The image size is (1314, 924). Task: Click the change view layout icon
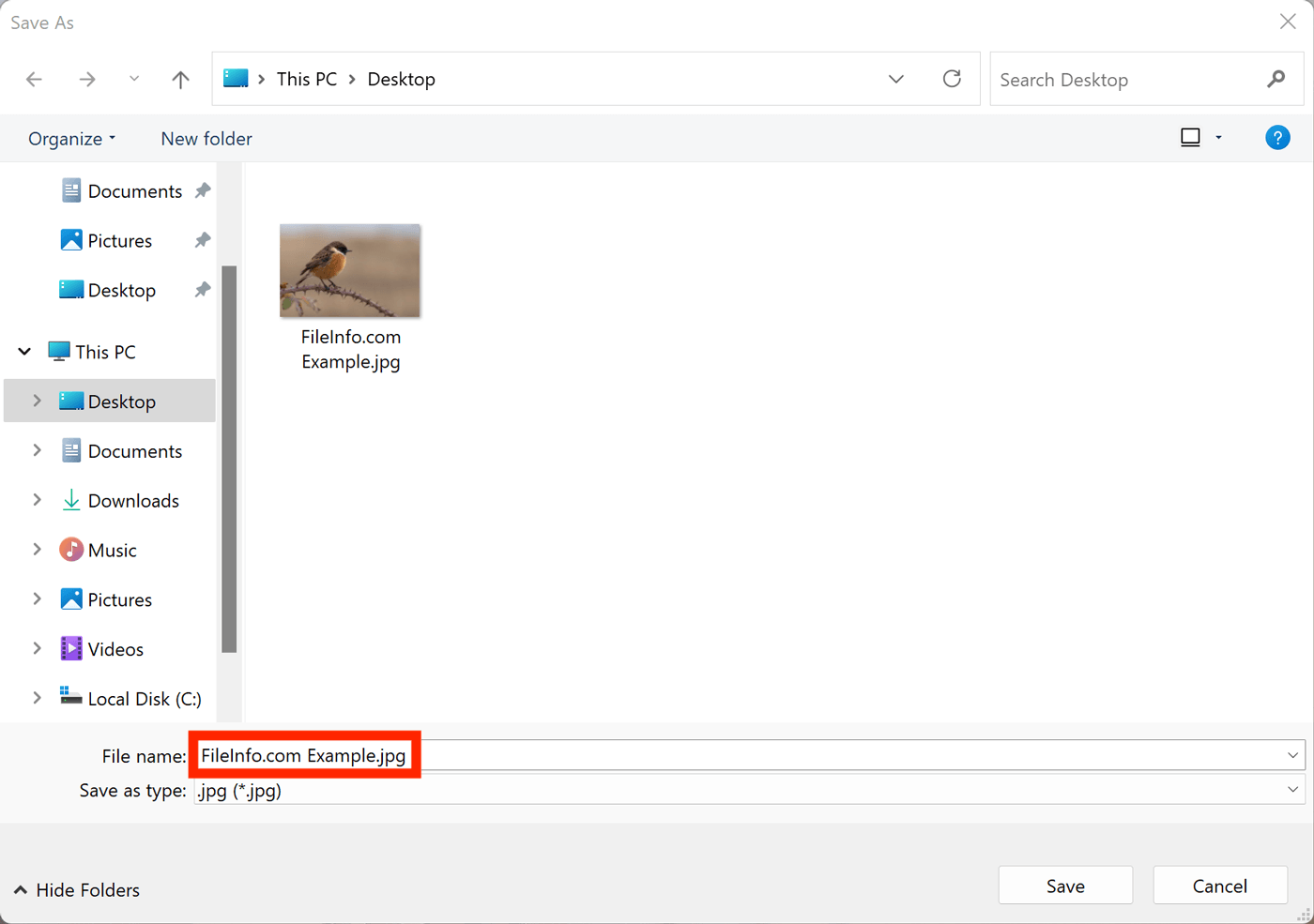1190,137
